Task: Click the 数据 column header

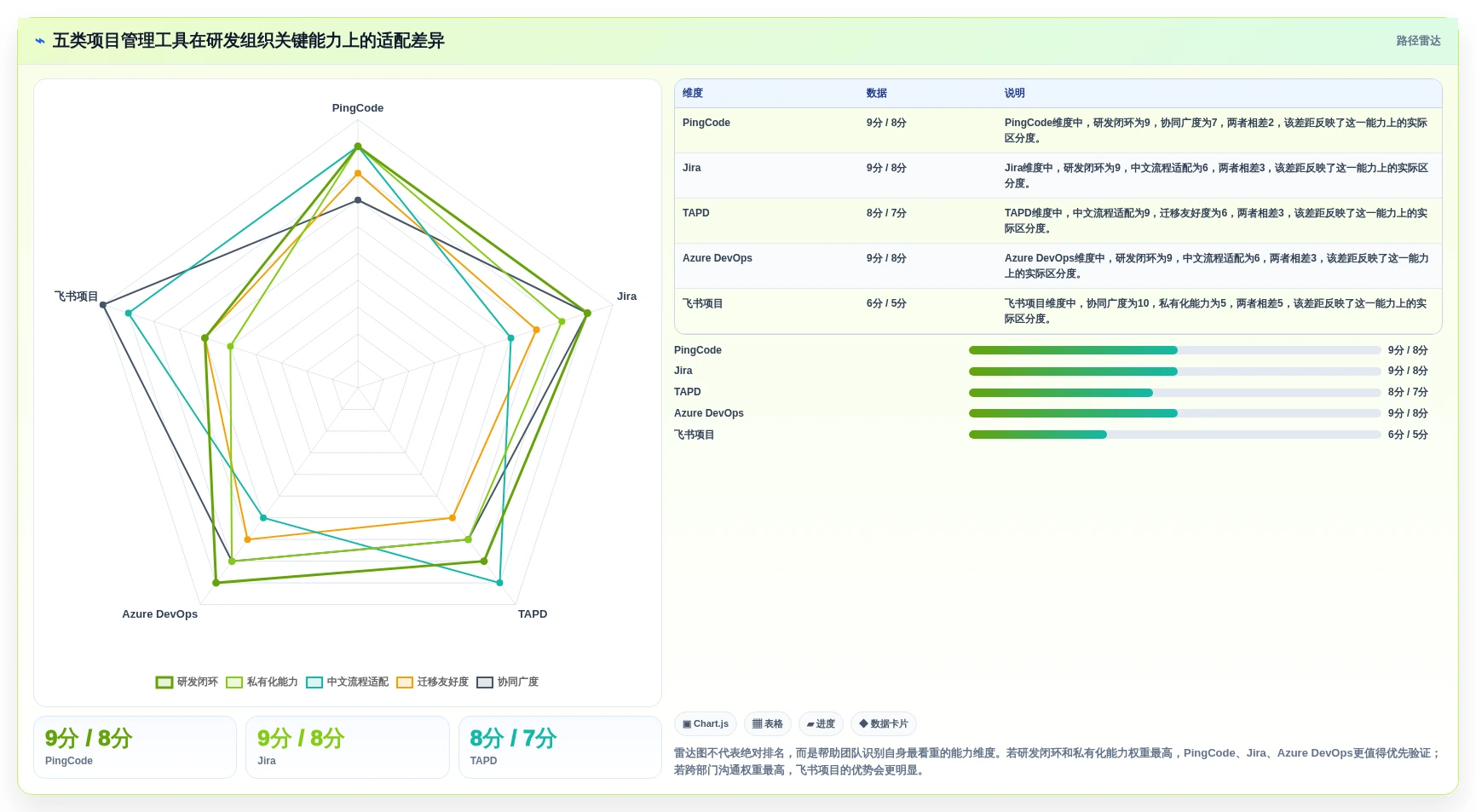Action: click(877, 94)
